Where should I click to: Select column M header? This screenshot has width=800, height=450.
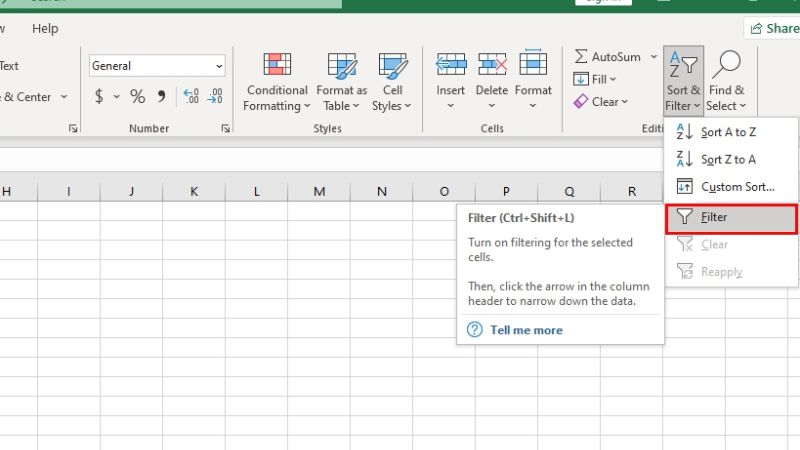[x=319, y=191]
